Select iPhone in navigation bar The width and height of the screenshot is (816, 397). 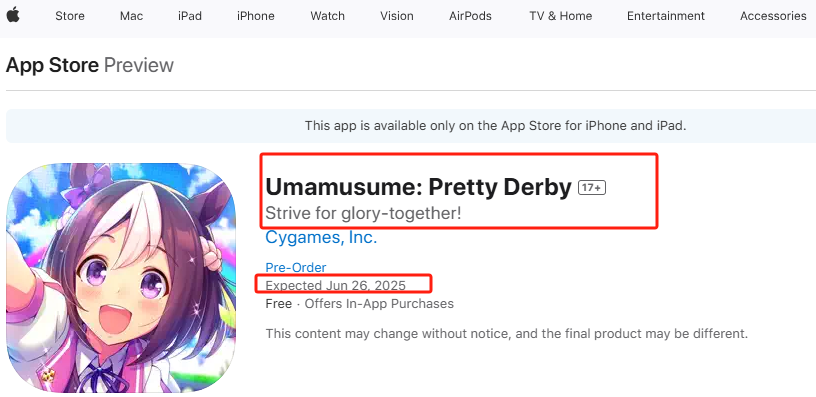(x=256, y=16)
